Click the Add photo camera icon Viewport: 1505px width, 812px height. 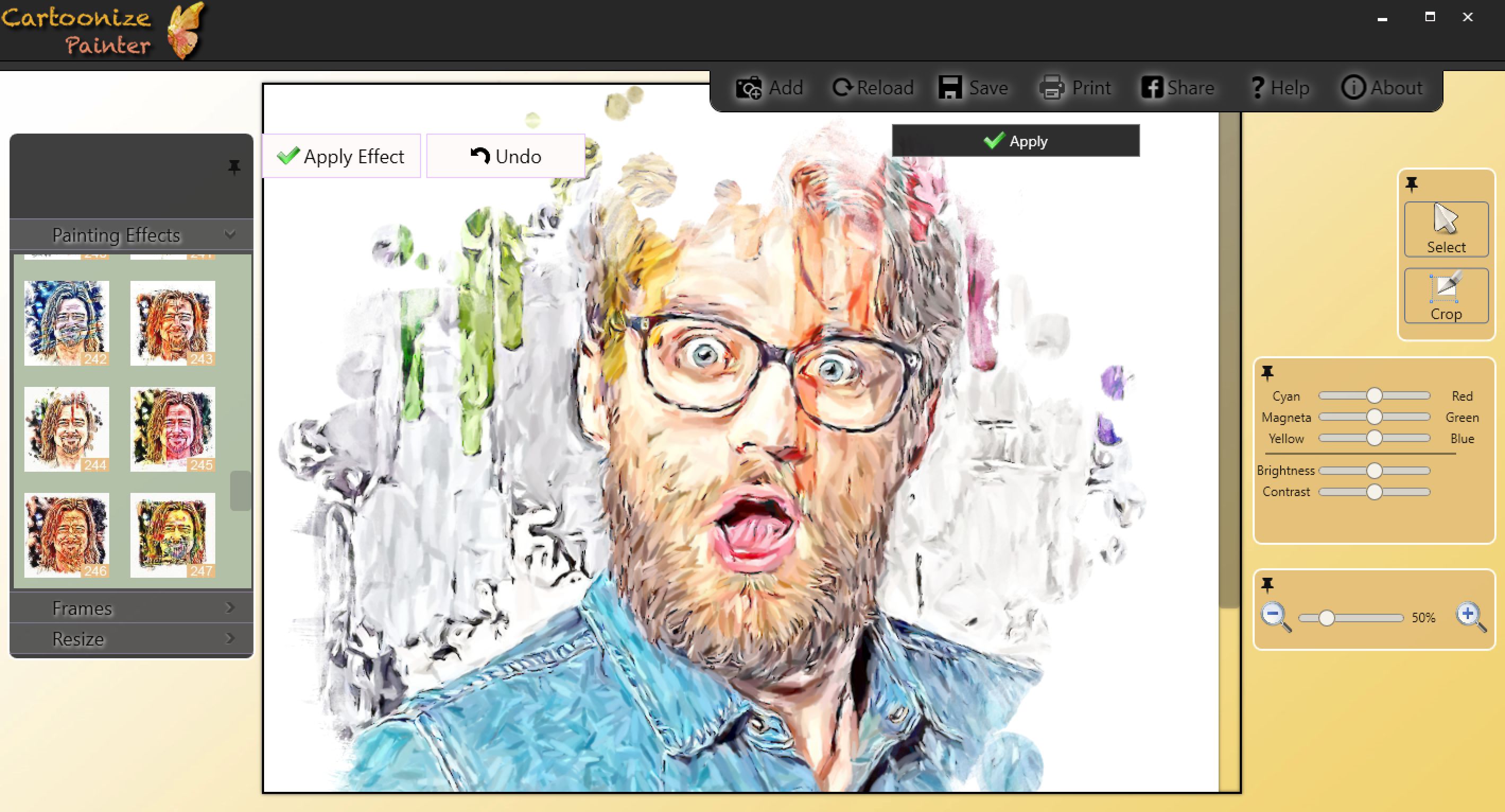pyautogui.click(x=748, y=88)
